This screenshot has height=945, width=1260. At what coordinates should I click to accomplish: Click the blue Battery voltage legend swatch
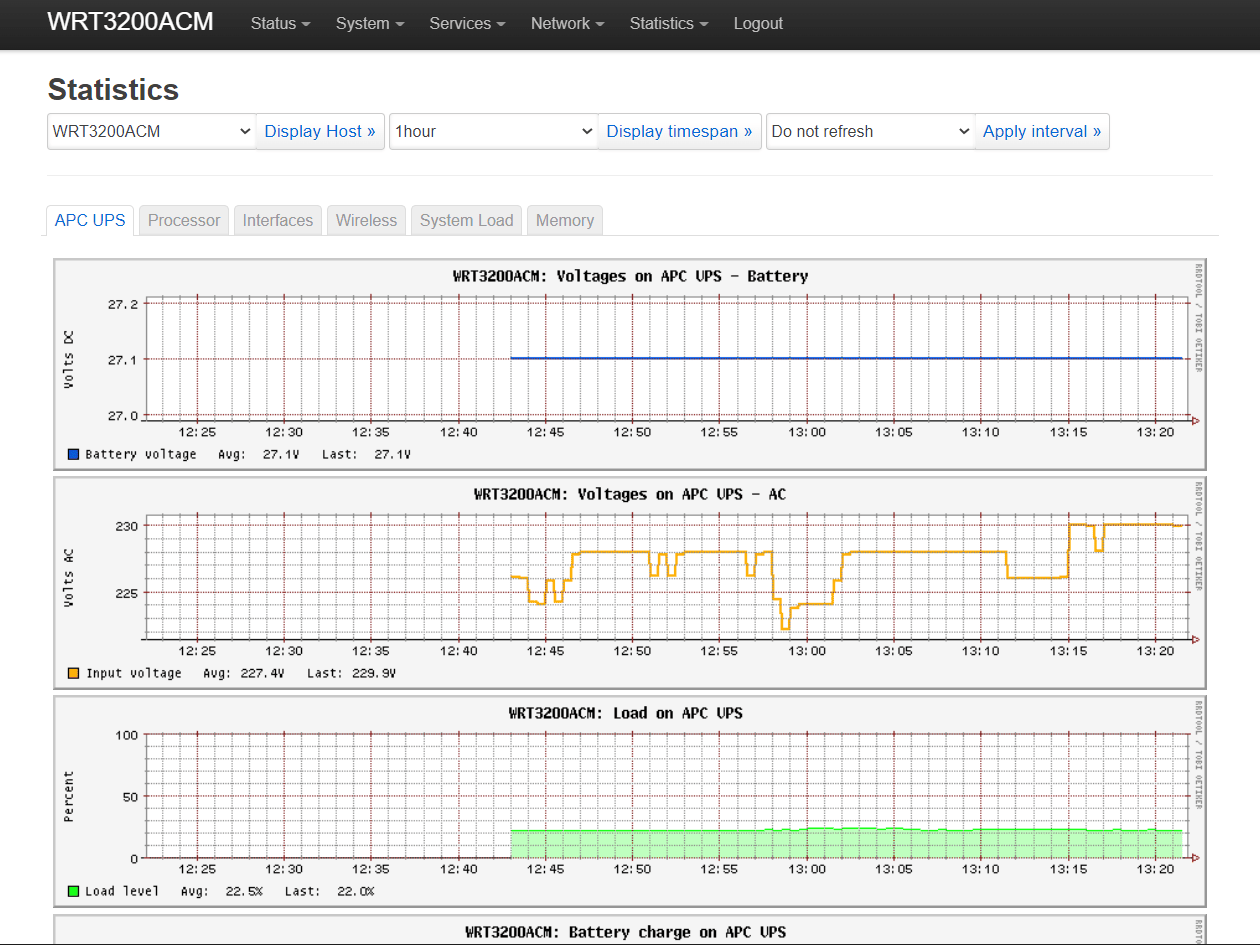click(73, 454)
